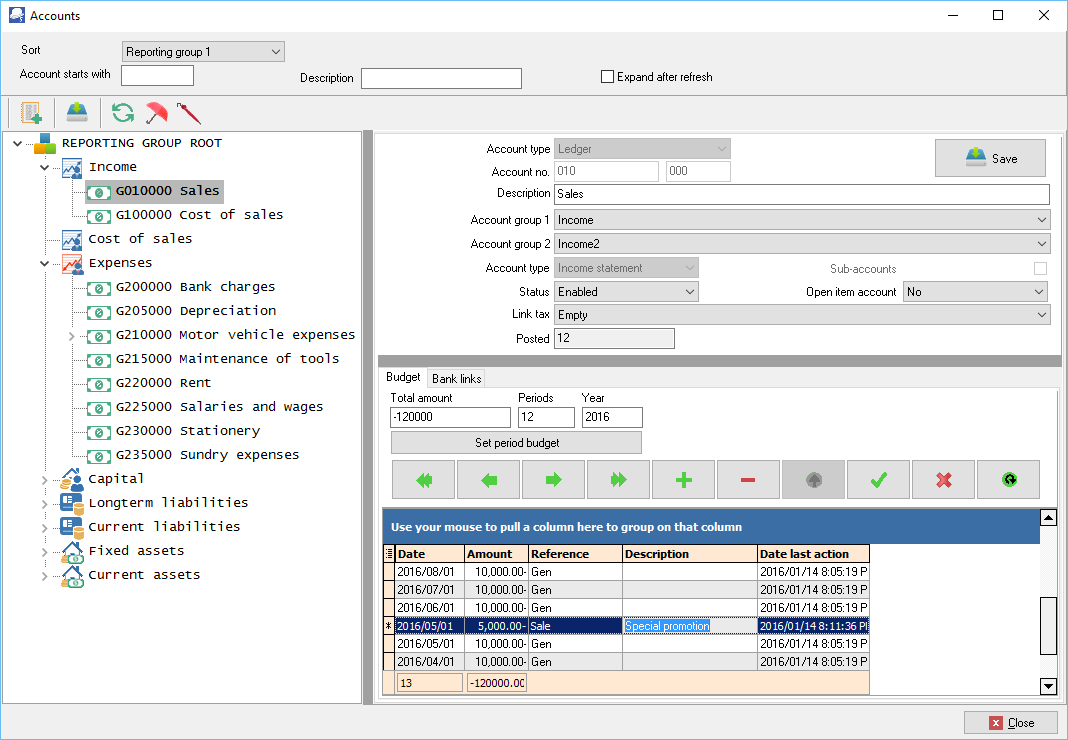Viewport: 1068px width, 740px height.
Task: Select the Budget tab
Action: 403,378
